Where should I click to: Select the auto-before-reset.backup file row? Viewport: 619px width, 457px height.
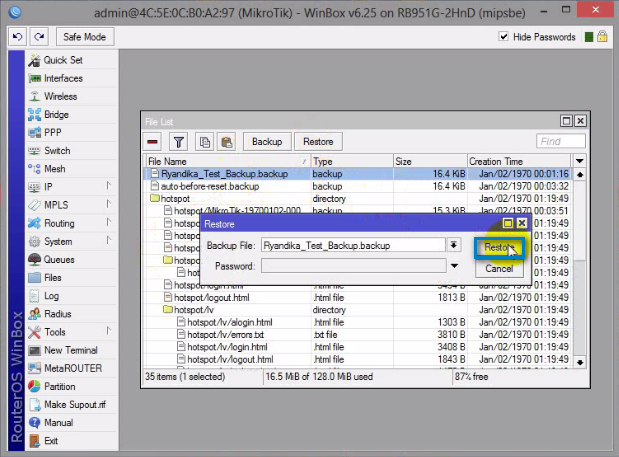tap(358, 186)
